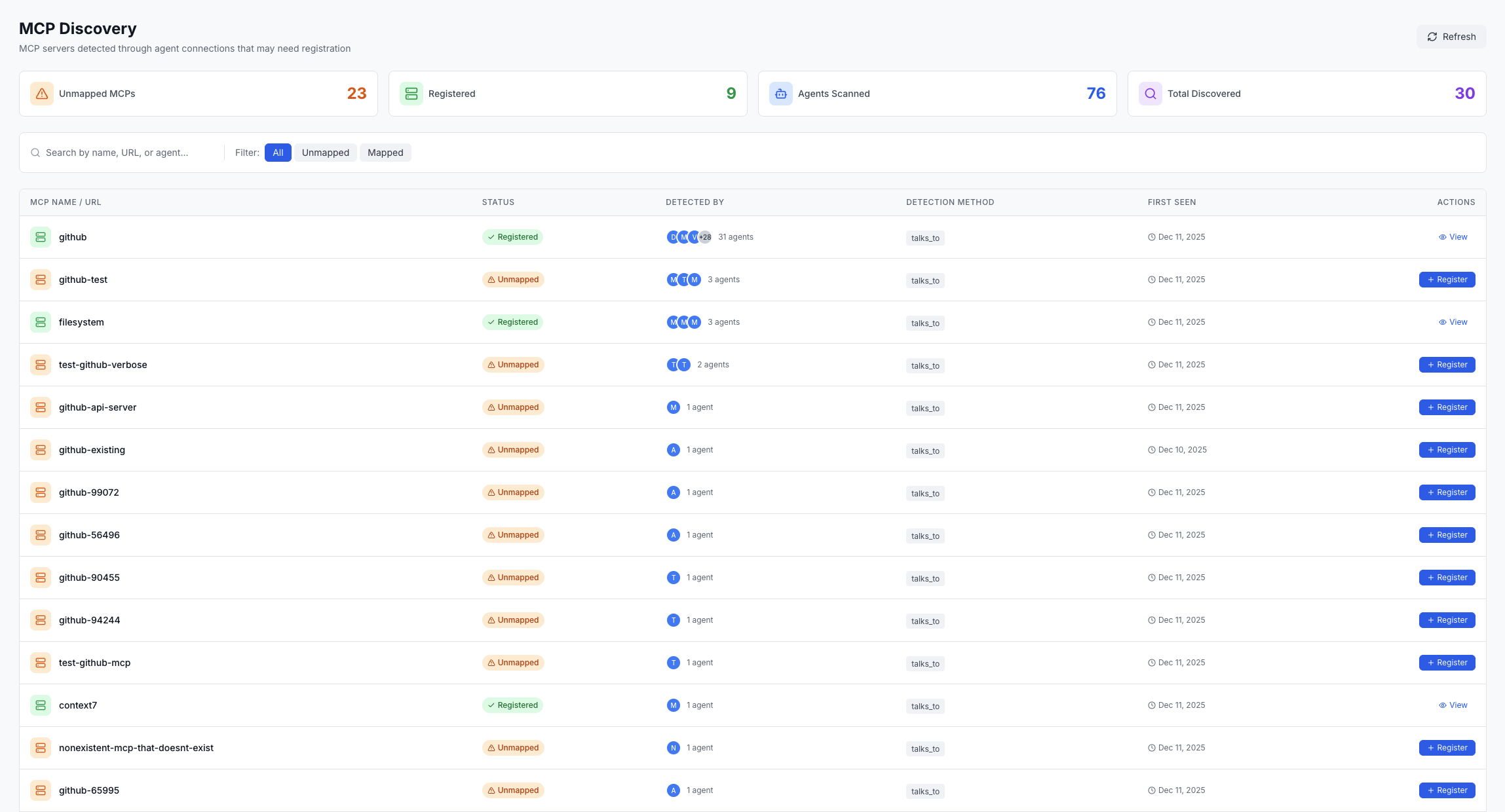Filter list by Unmapped
Screen dimensions: 1505x812
tap(325, 153)
